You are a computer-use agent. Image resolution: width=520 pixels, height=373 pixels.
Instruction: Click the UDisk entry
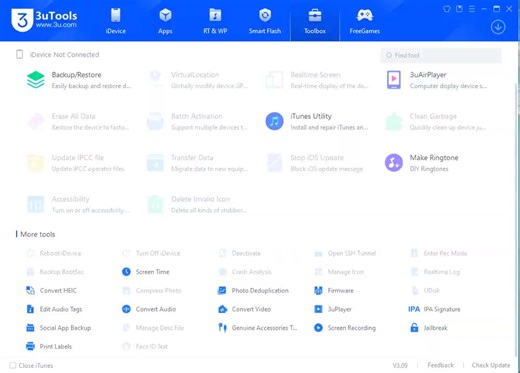[425, 291]
